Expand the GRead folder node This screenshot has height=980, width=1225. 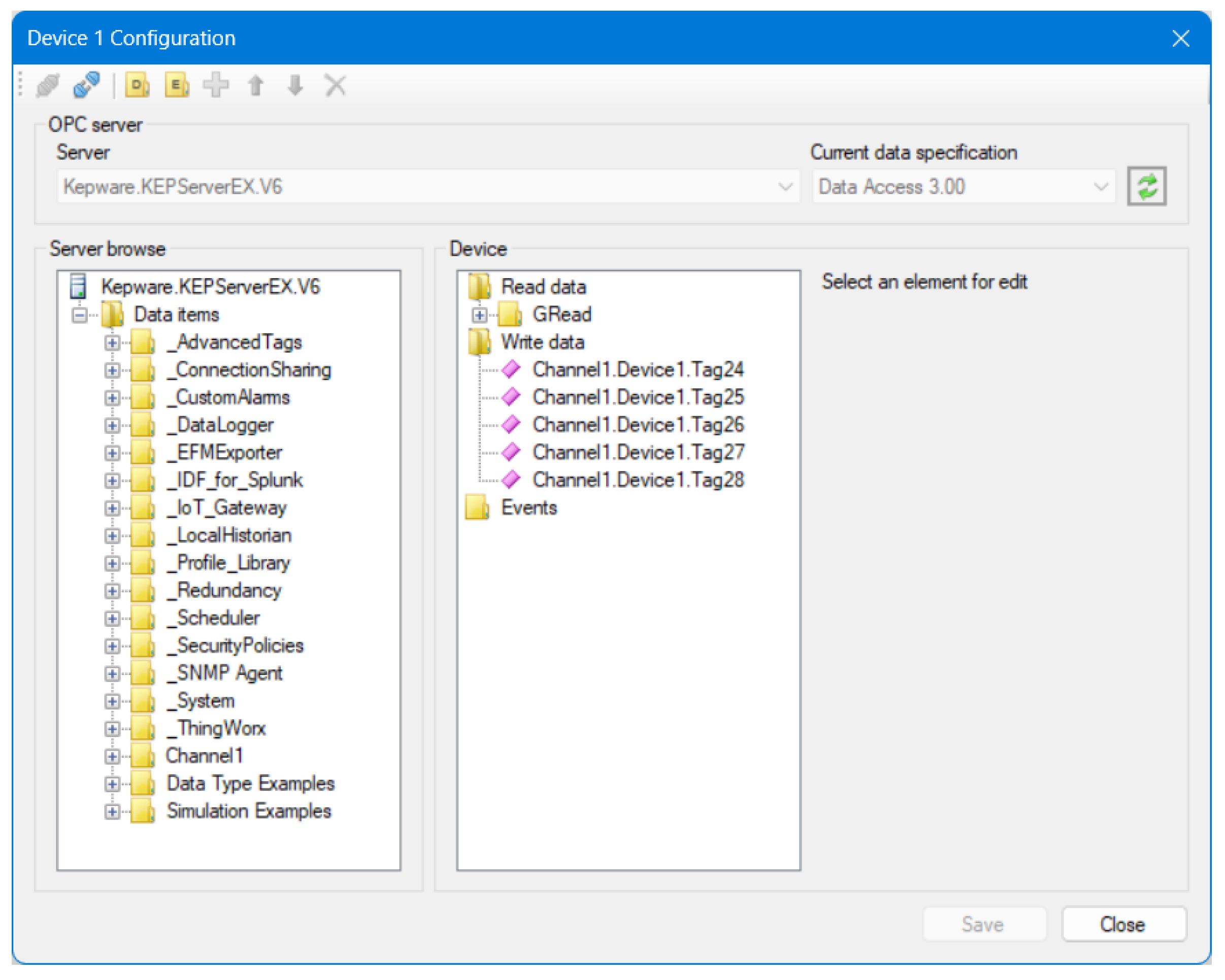point(480,315)
